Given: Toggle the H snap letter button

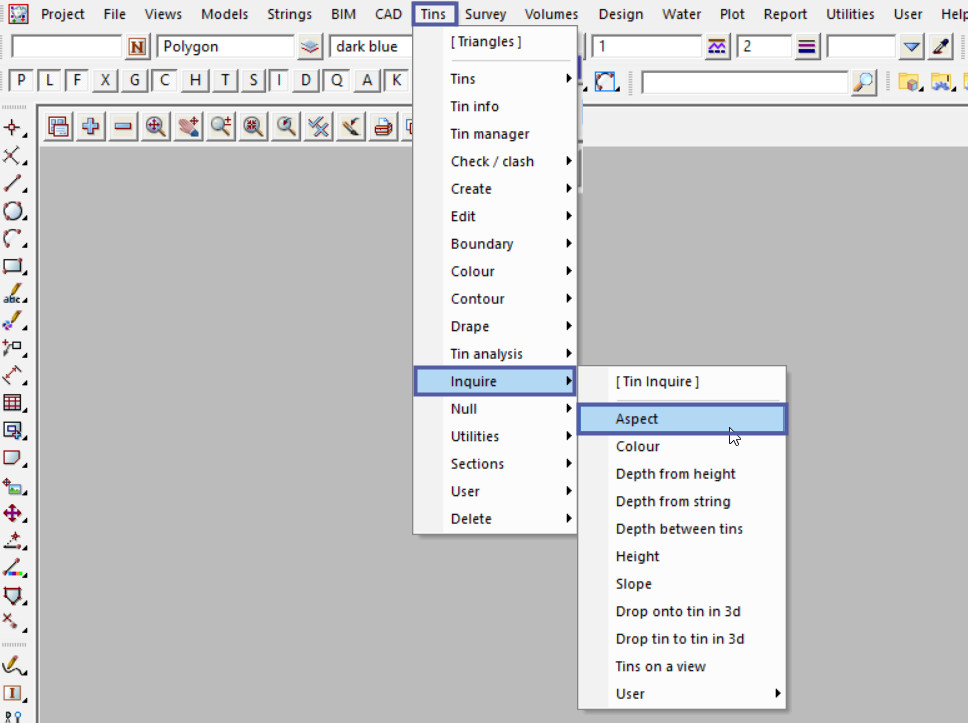Looking at the screenshot, I should coord(196,81).
